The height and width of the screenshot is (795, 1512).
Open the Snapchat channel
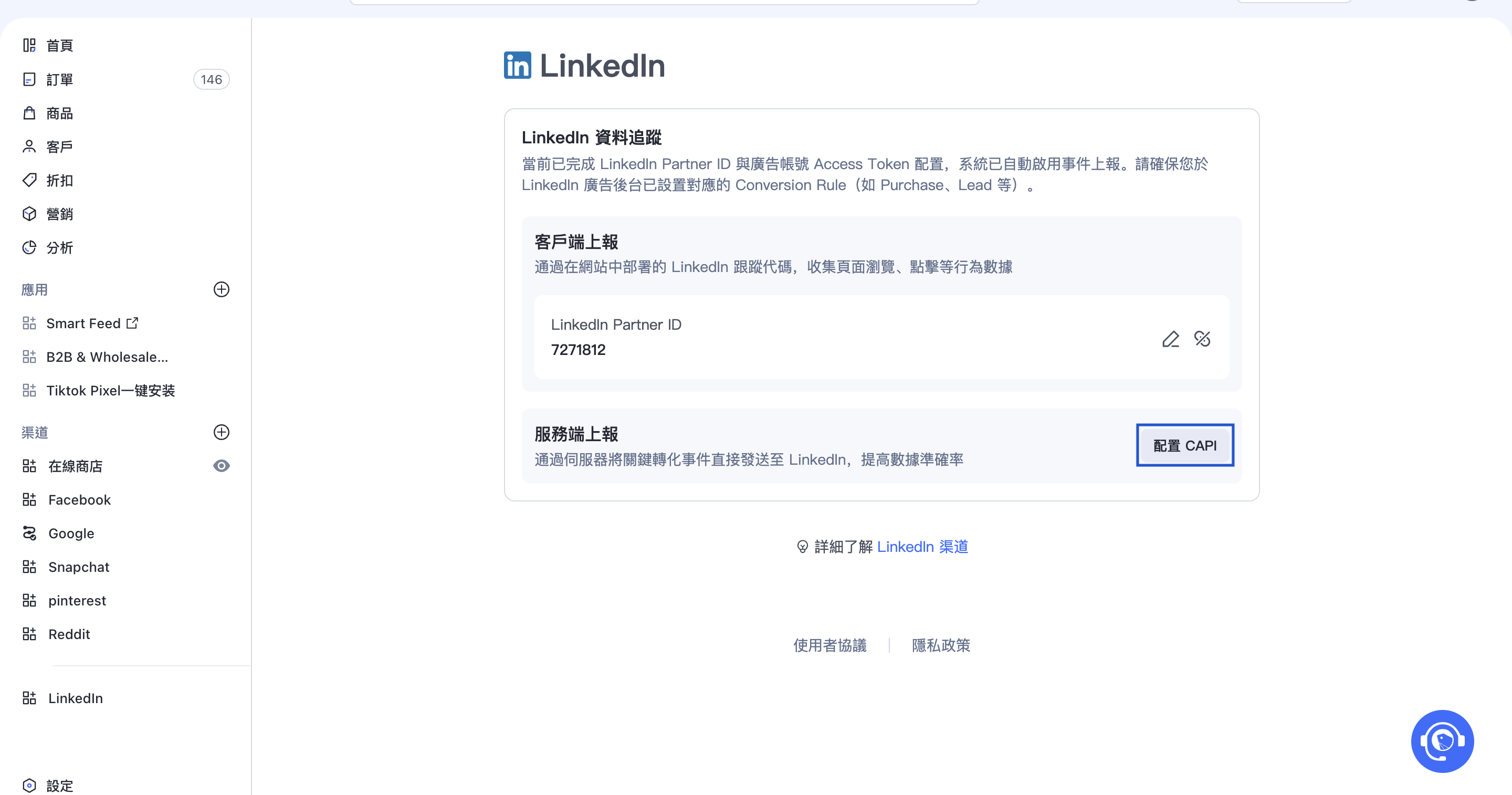pos(79,567)
